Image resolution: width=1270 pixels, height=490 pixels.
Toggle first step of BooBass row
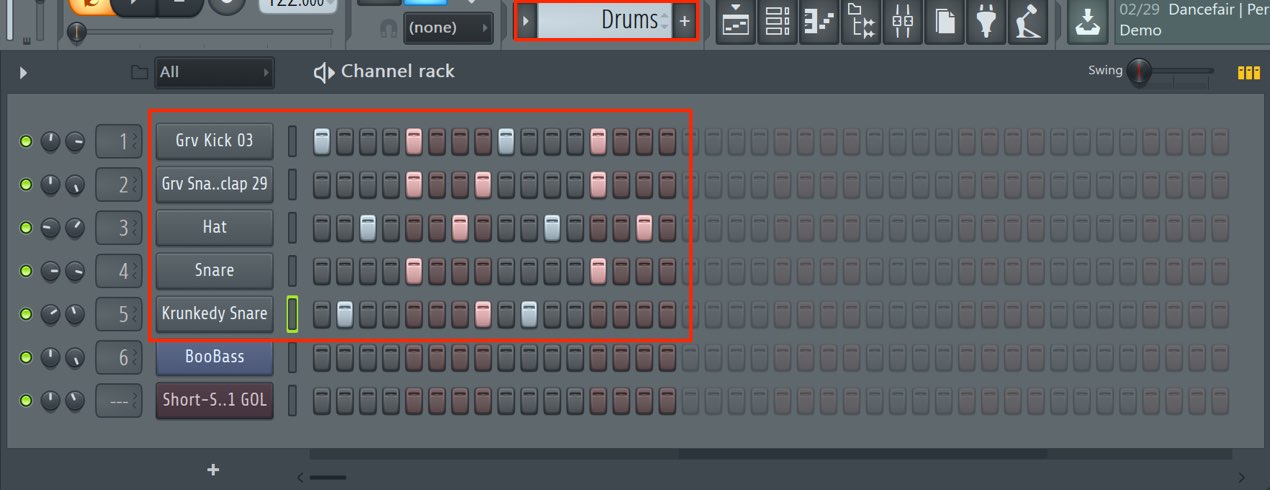321,357
